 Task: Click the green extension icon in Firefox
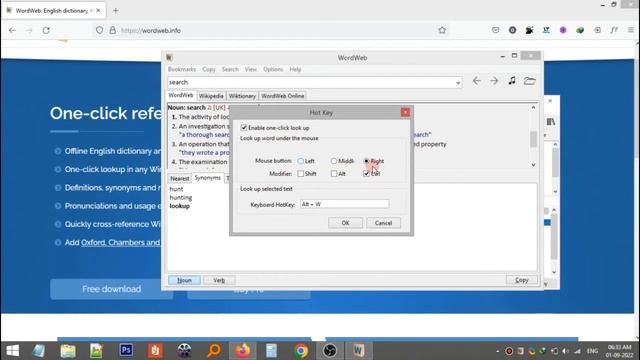coord(580,30)
